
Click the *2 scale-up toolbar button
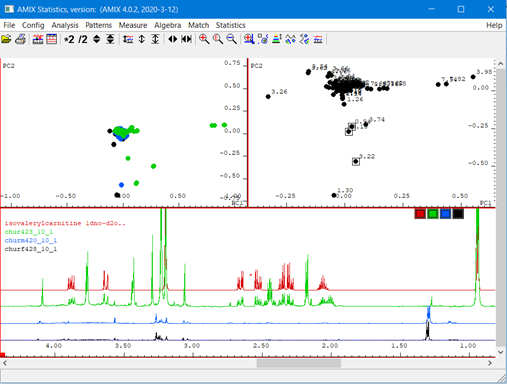(69, 39)
